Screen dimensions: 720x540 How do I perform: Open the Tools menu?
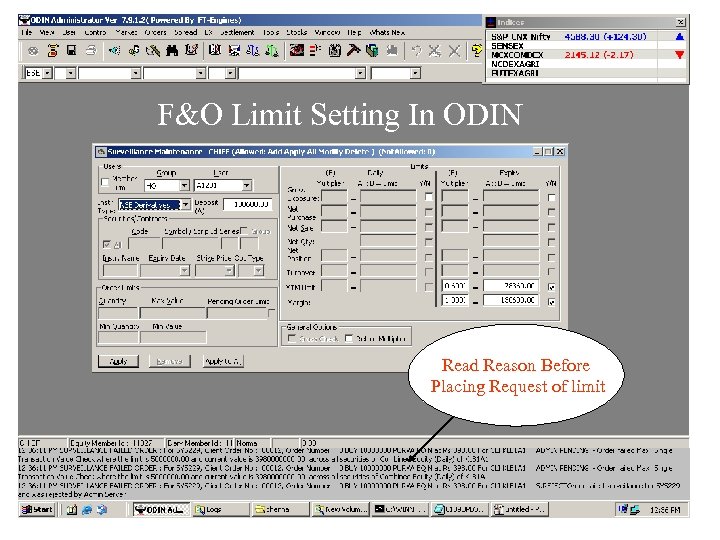tap(271, 33)
